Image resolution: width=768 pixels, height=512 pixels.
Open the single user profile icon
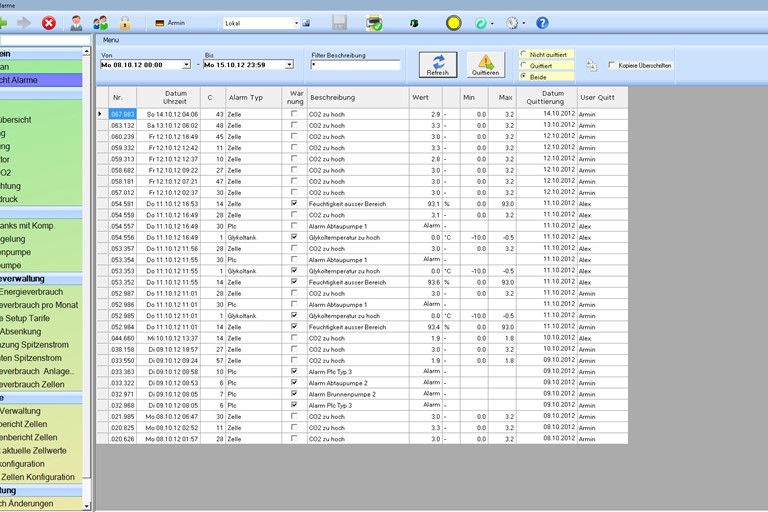[x=77, y=22]
